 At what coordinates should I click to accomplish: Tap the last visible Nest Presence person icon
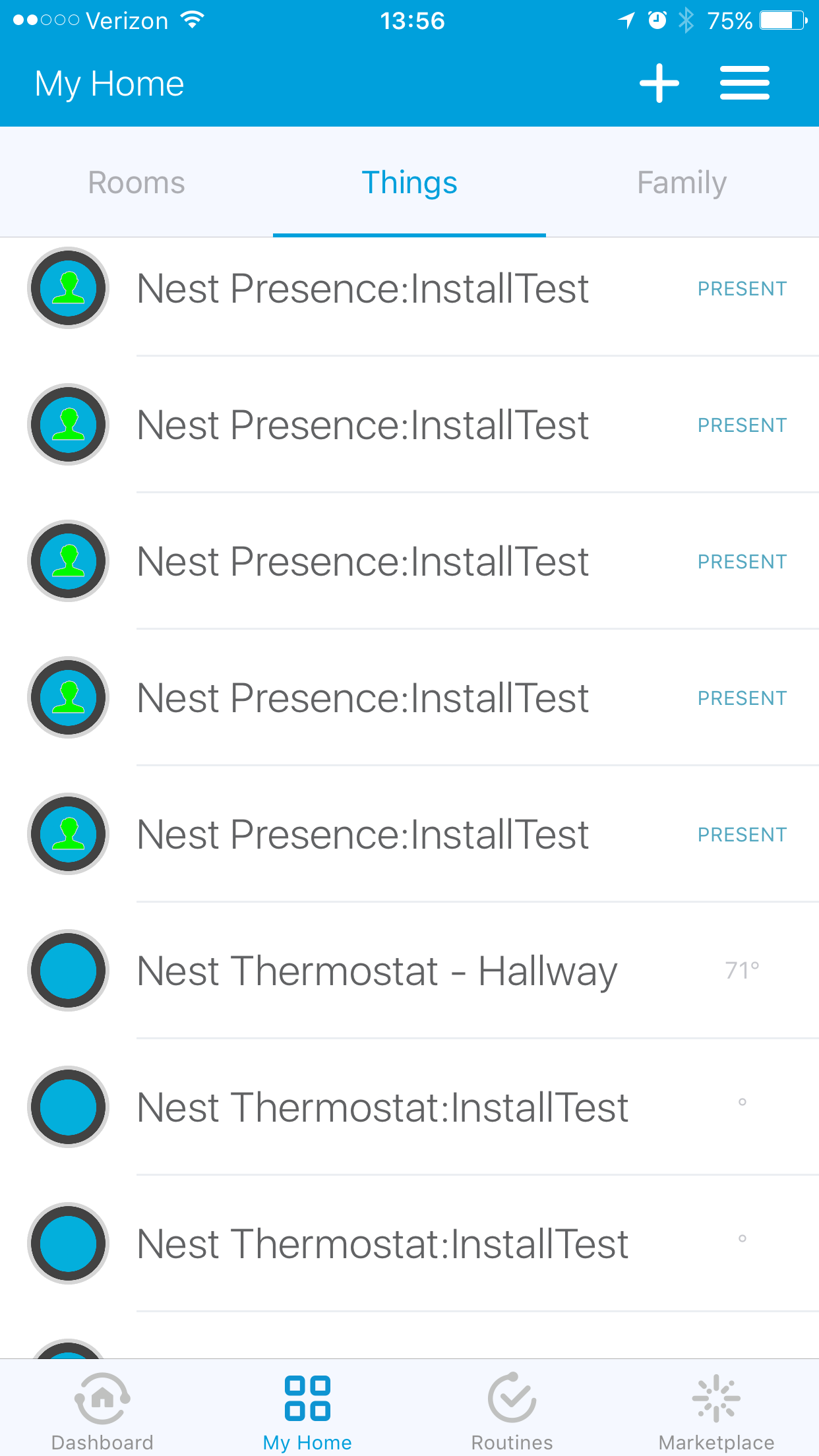pyautogui.click(x=69, y=834)
